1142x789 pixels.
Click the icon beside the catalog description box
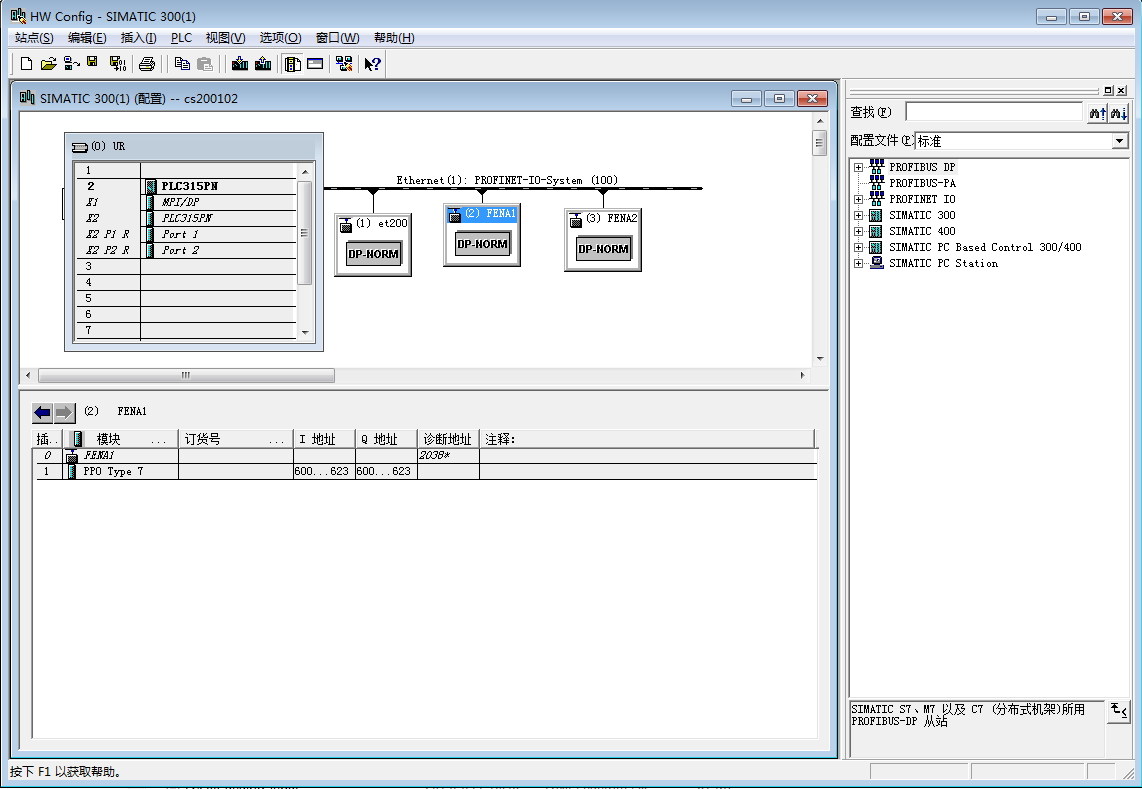[x=1119, y=710]
